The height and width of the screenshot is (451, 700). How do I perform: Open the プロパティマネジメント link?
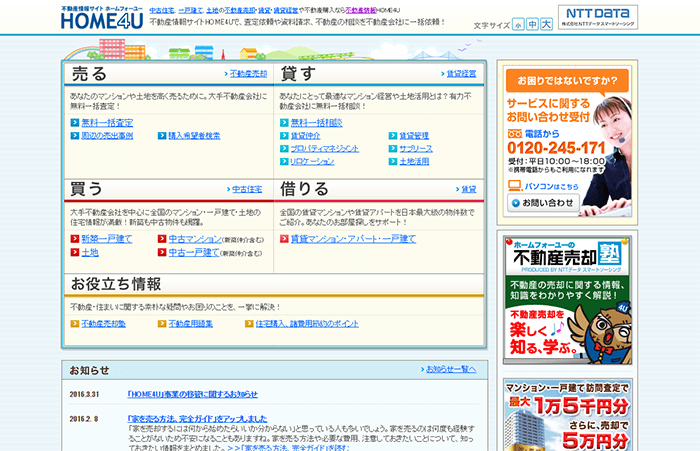tap(325, 149)
